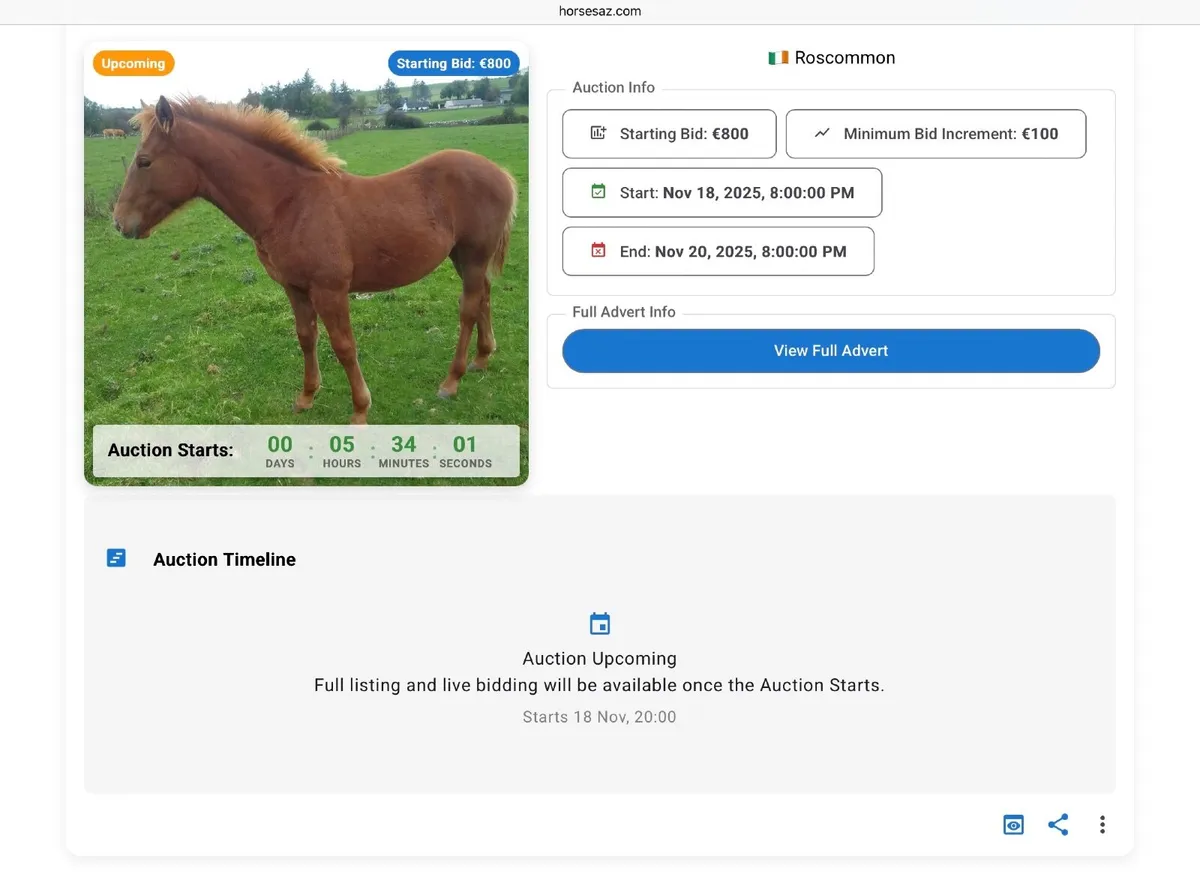Open the End: Nov 20 date field
1200x881 pixels.
click(717, 251)
